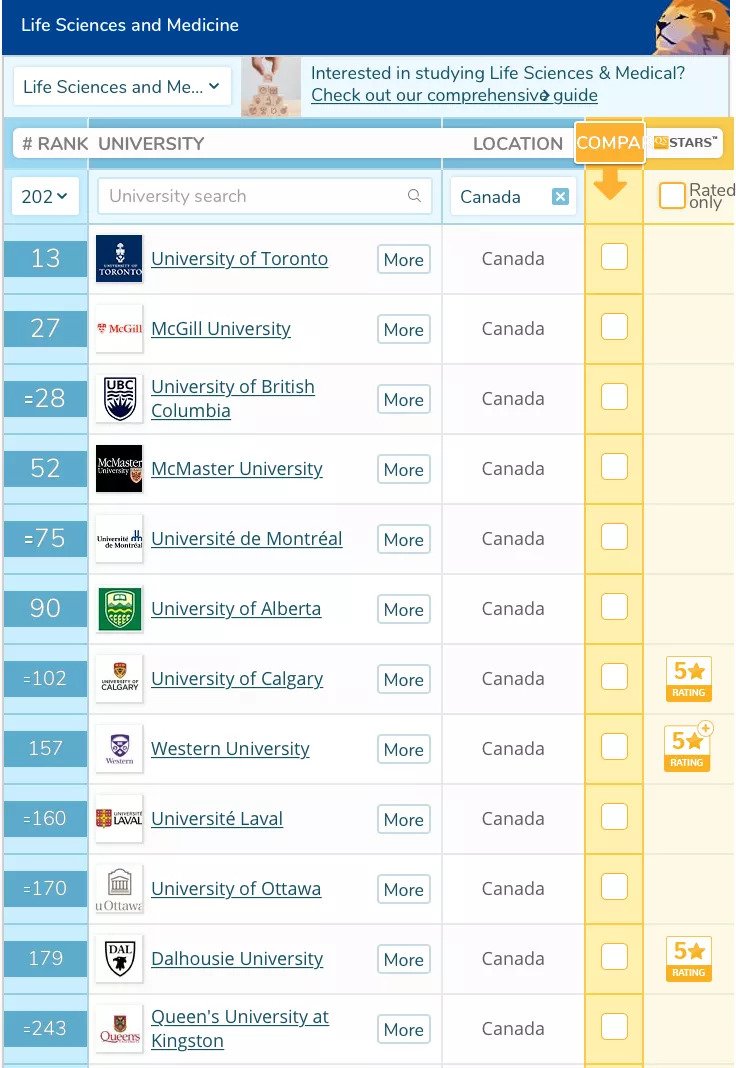Open the Dalhousie University link
Image resolution: width=736 pixels, height=1068 pixels.
(237, 959)
